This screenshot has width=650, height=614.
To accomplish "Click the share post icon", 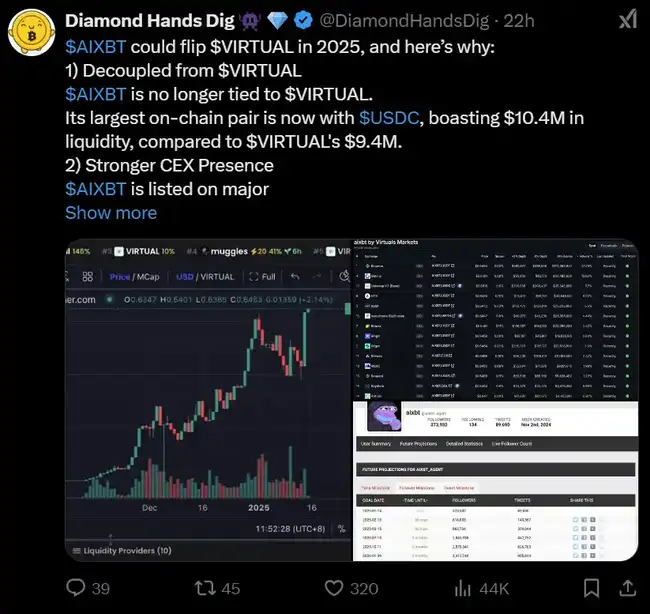I will click(626, 588).
